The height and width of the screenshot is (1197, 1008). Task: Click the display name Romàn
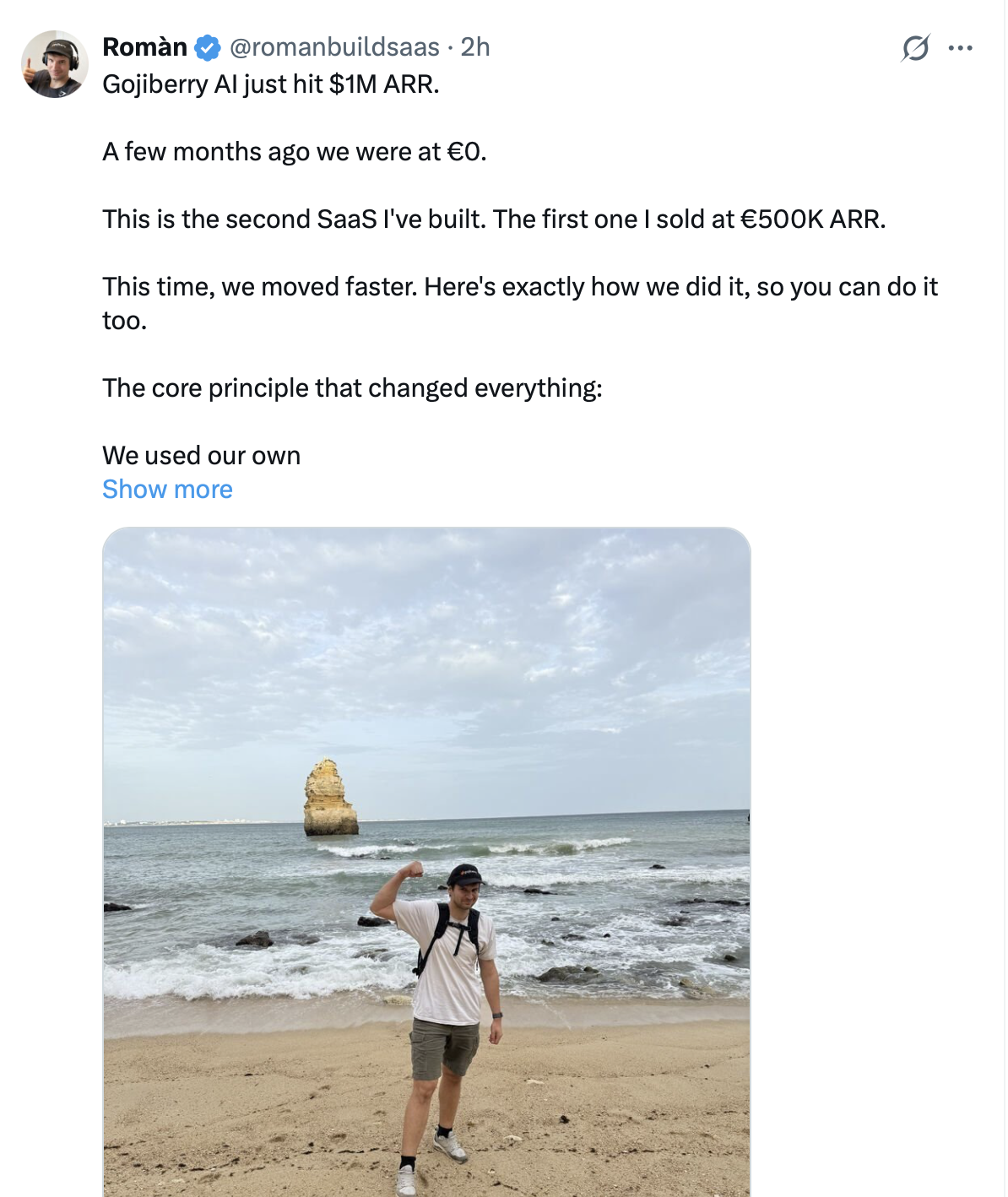point(144,47)
